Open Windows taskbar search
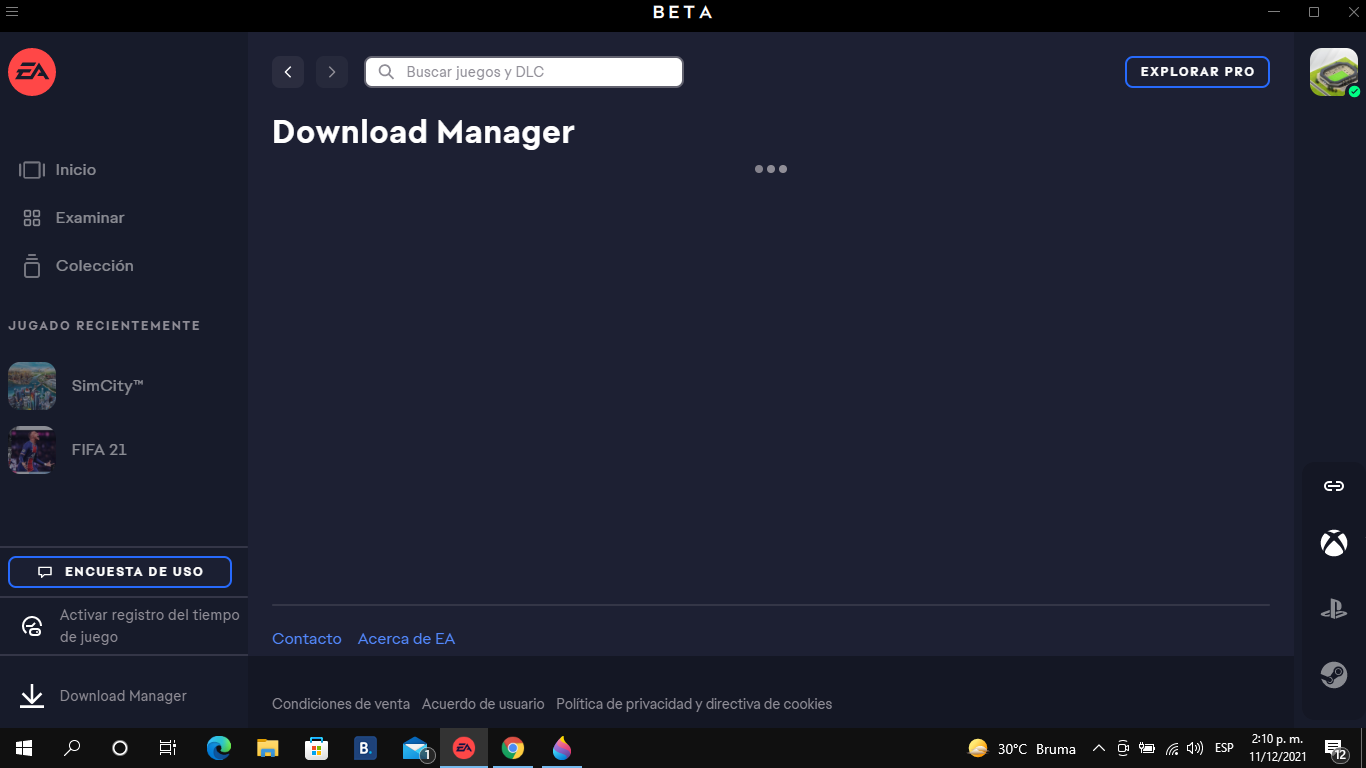The width and height of the screenshot is (1366, 768). click(72, 748)
